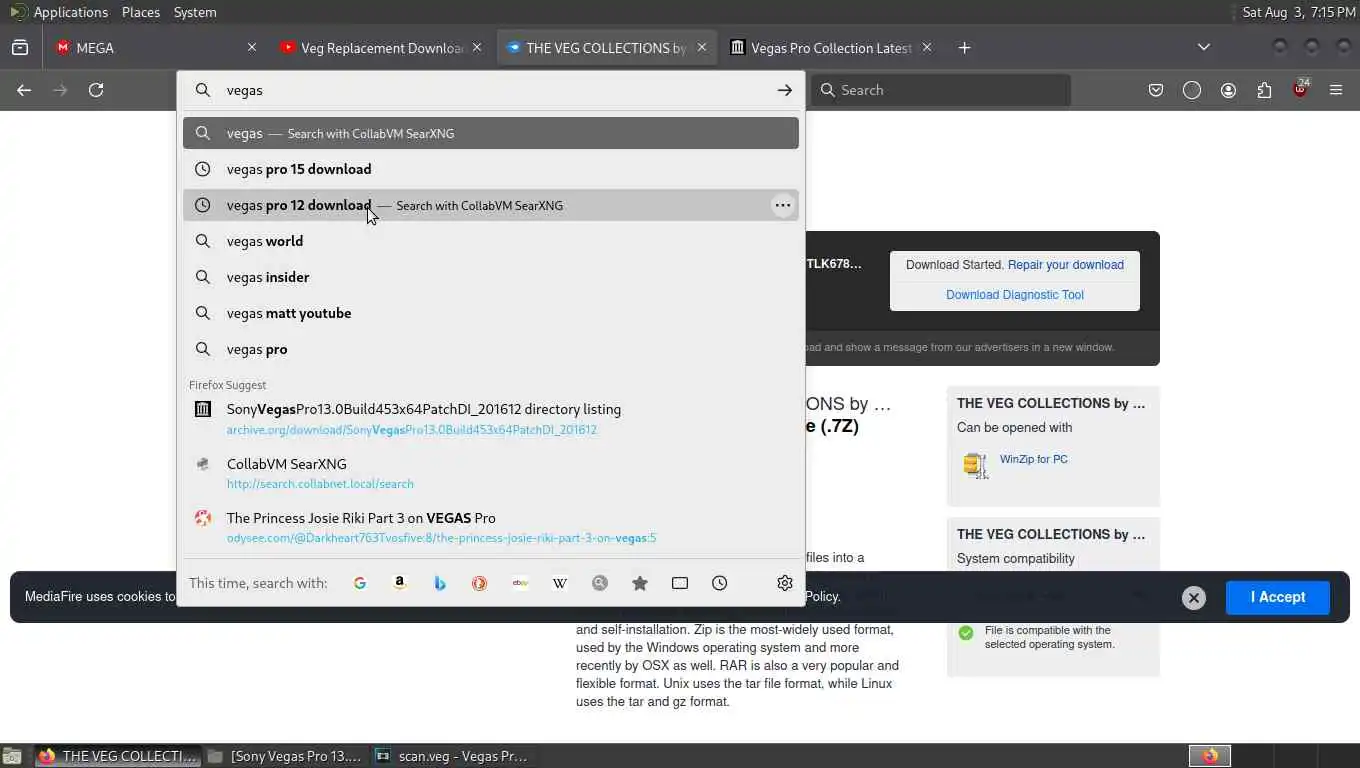The width and height of the screenshot is (1360, 768).
Task: Open options for 'vegas pro 12 download' suggestion
Action: [783, 205]
